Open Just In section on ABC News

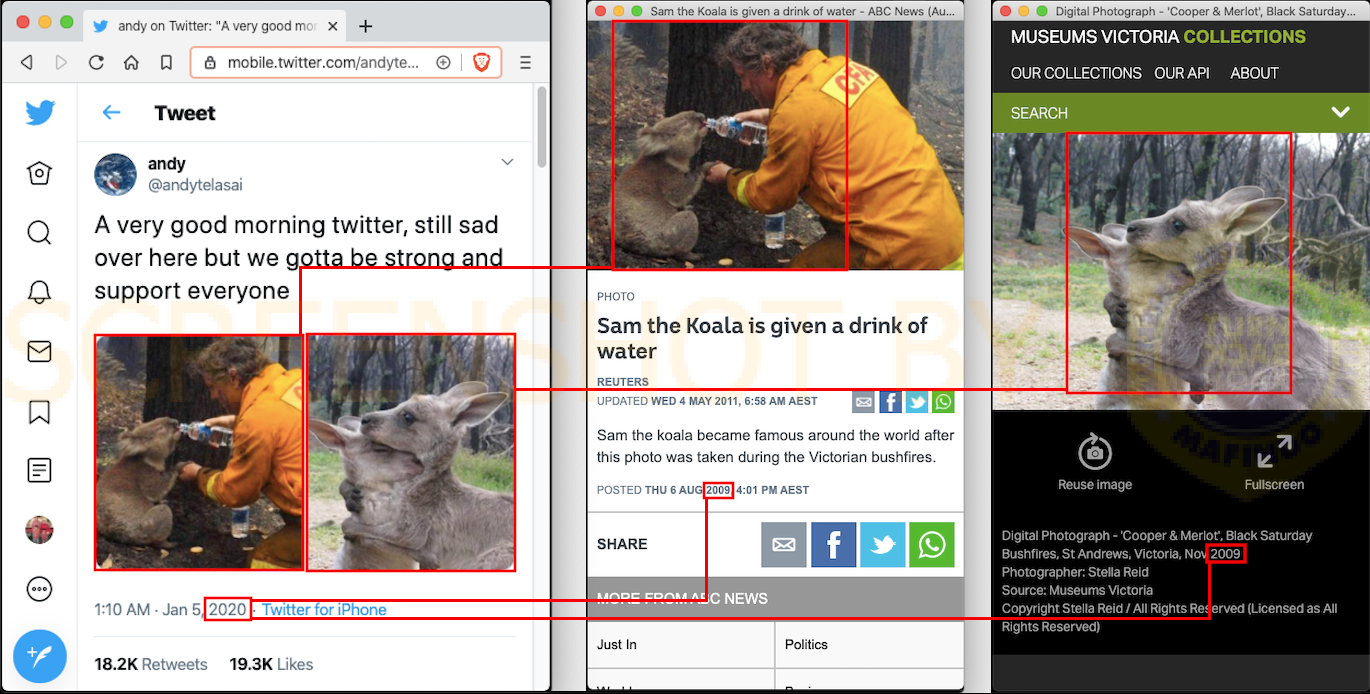pyautogui.click(x=681, y=645)
